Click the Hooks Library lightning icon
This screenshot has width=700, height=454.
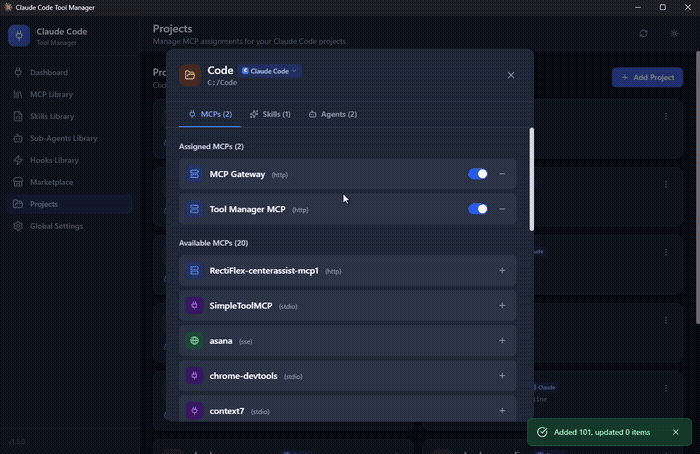[18, 160]
